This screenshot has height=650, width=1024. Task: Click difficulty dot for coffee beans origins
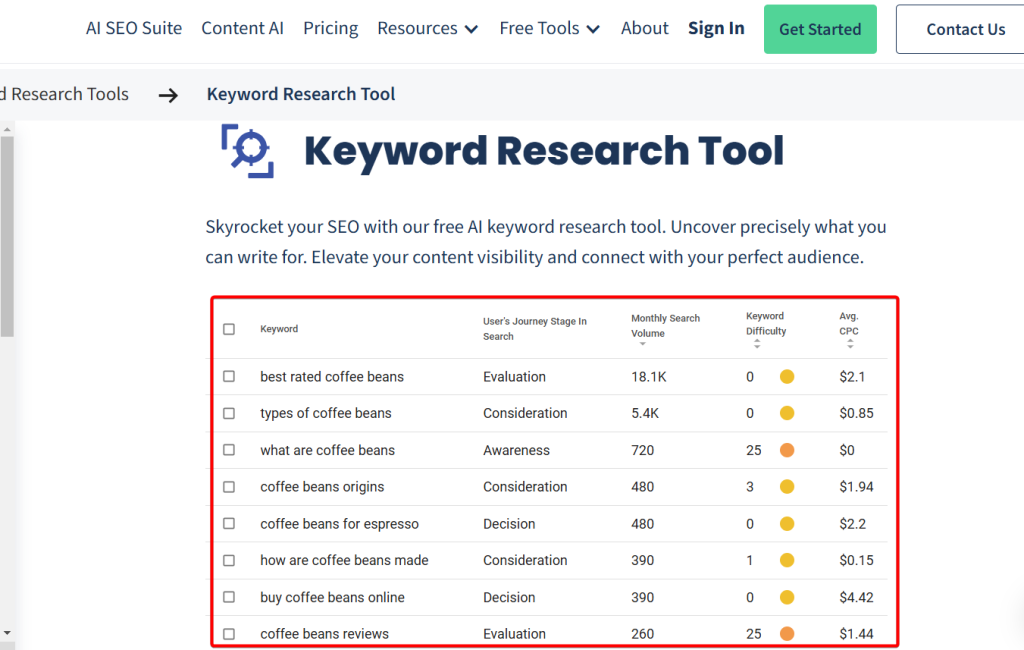787,487
